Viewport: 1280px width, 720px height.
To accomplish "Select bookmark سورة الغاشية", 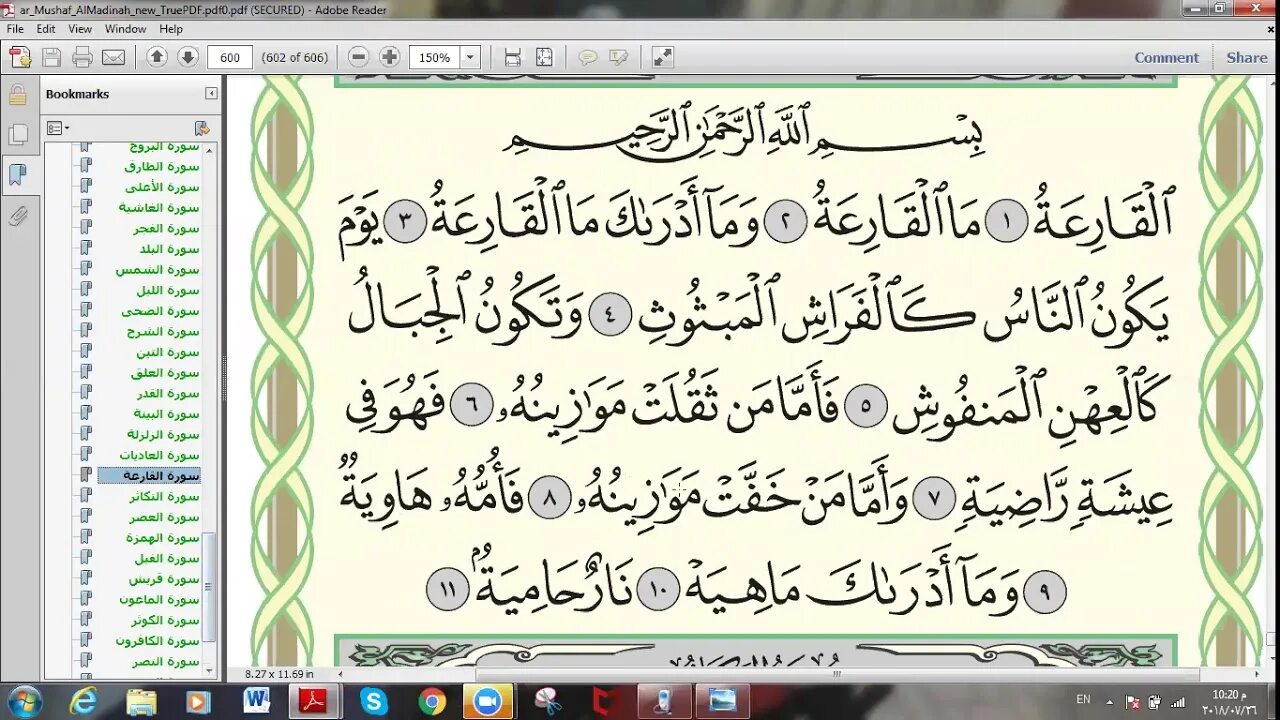I will (159, 208).
